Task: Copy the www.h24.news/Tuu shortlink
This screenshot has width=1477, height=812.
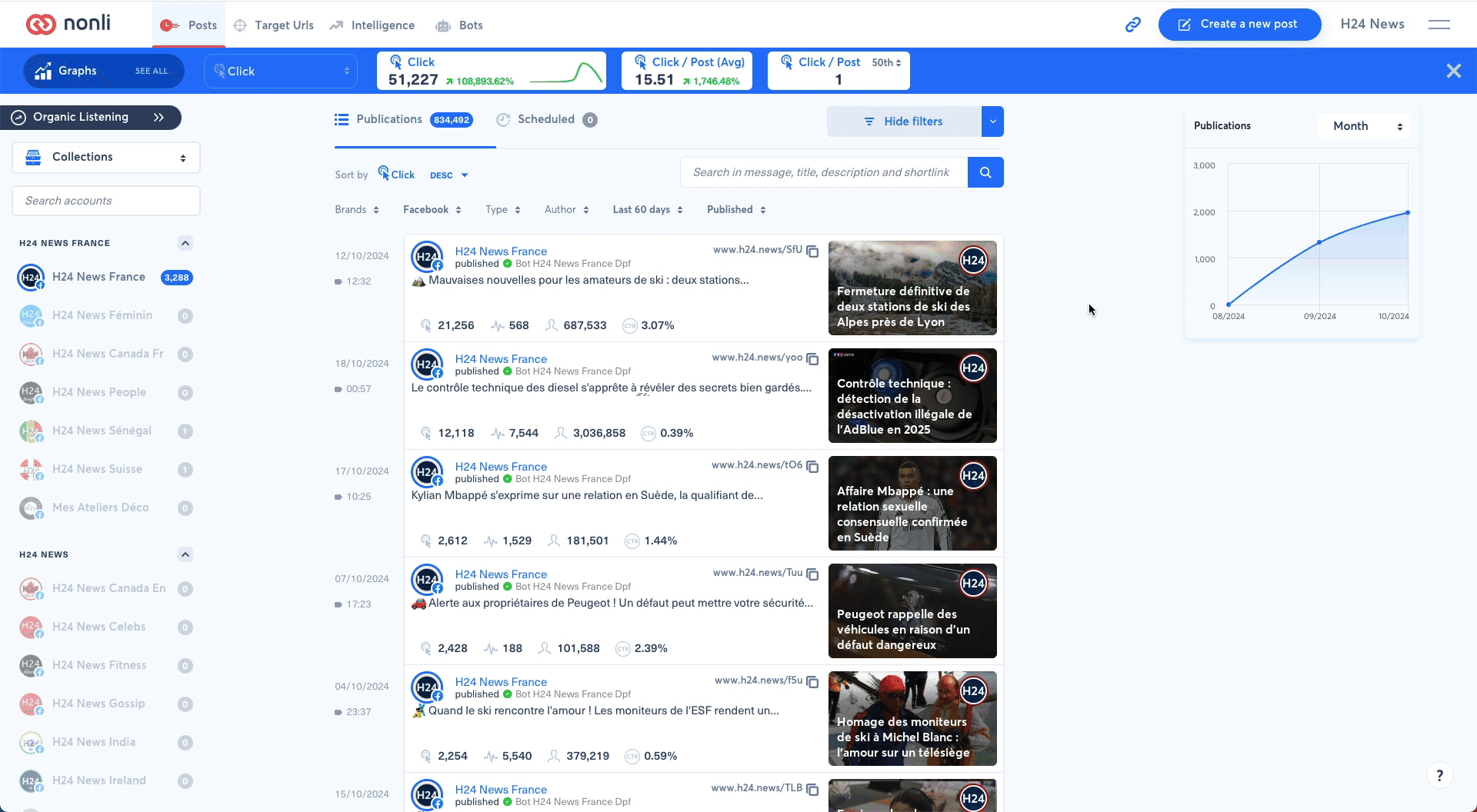Action: pyautogui.click(x=812, y=574)
